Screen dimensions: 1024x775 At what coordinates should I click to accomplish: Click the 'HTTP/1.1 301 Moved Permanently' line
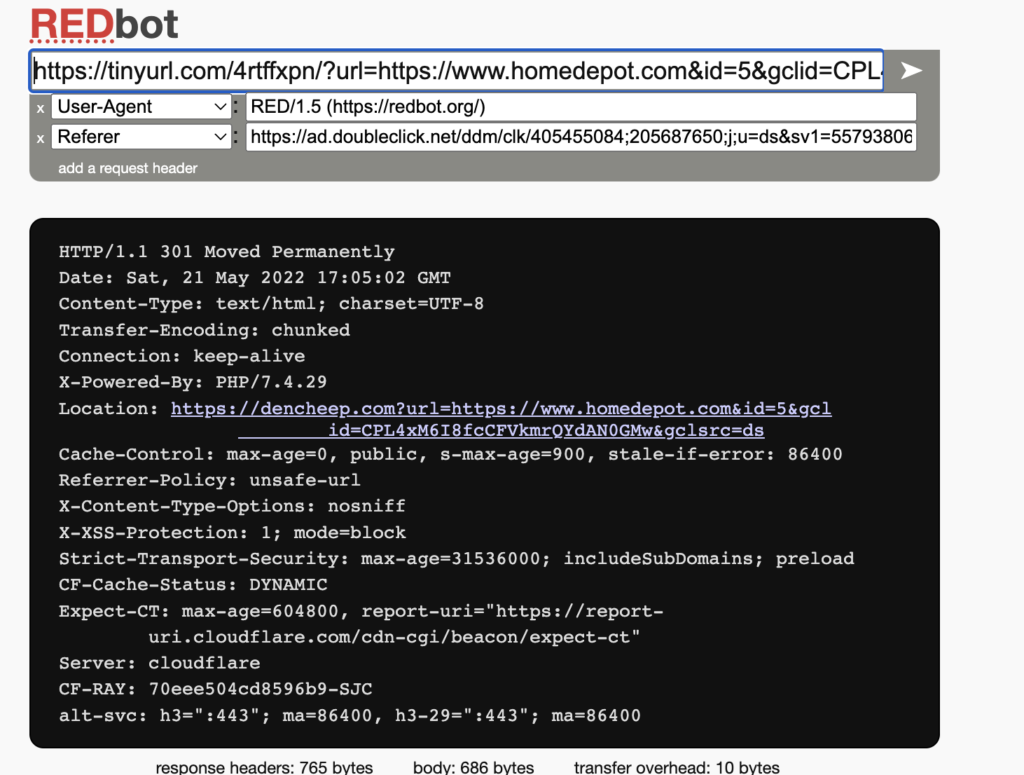point(227,252)
